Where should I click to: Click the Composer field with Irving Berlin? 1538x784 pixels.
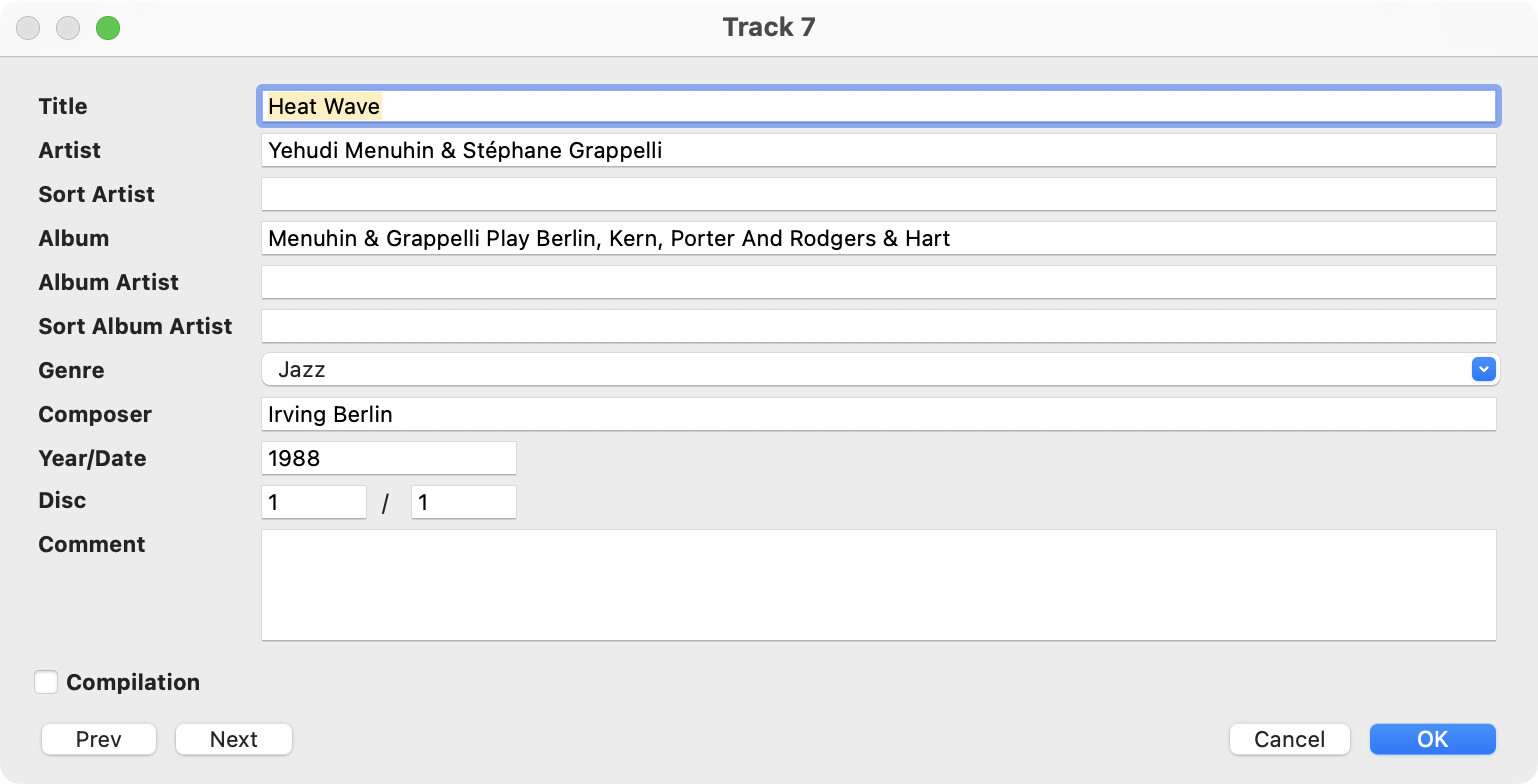879,414
